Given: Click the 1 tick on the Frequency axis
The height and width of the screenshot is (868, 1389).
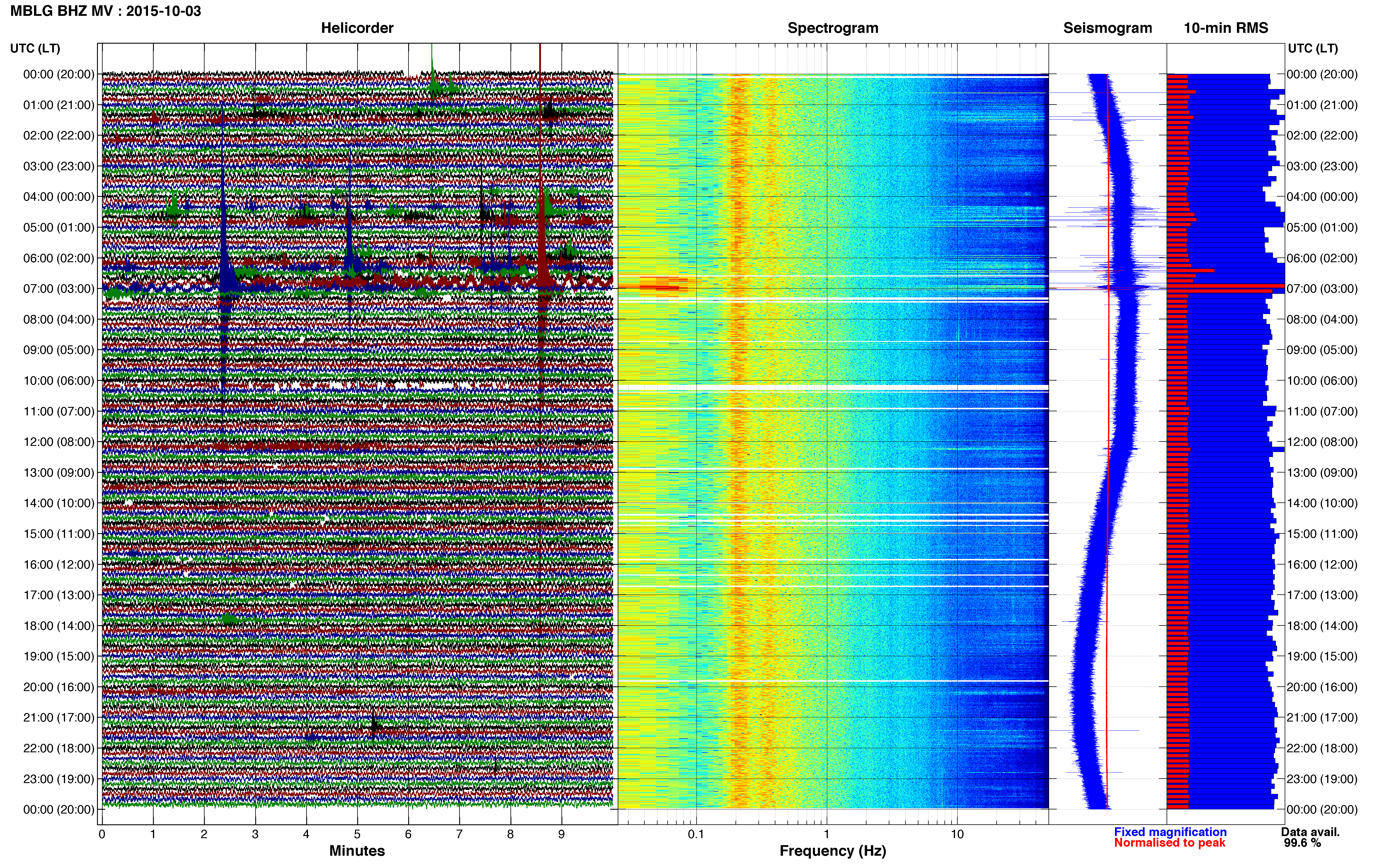Looking at the screenshot, I should click(826, 834).
